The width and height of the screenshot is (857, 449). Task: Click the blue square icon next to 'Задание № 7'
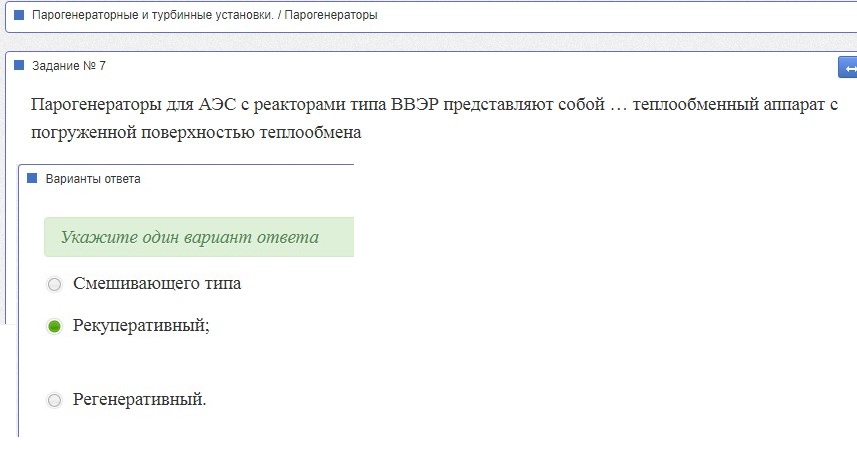[19, 66]
